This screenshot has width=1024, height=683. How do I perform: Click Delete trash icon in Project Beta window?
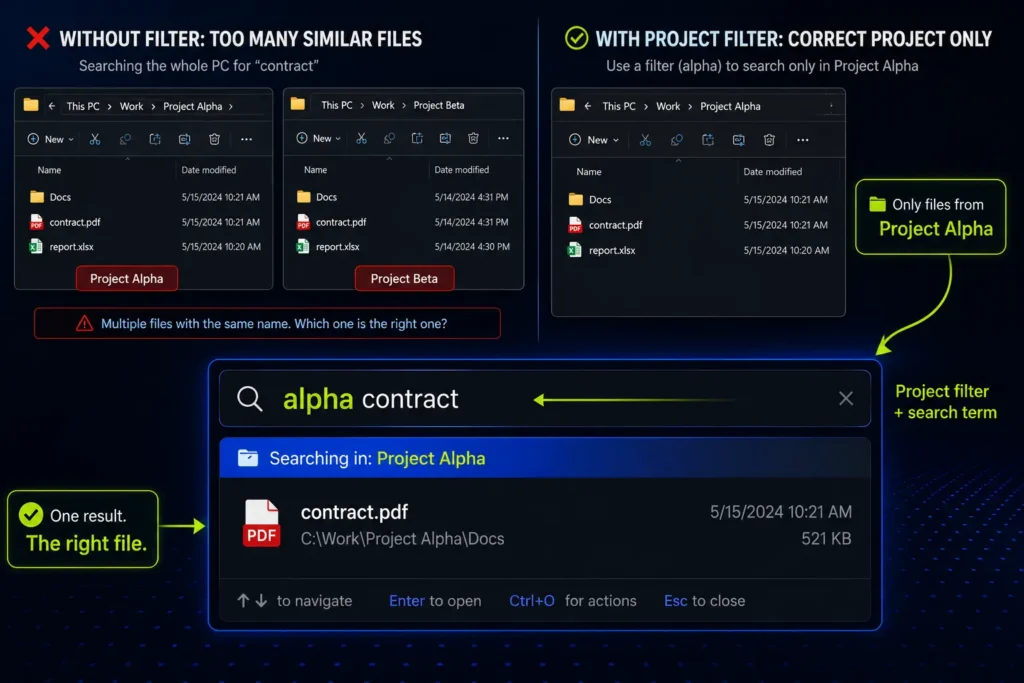click(x=473, y=138)
